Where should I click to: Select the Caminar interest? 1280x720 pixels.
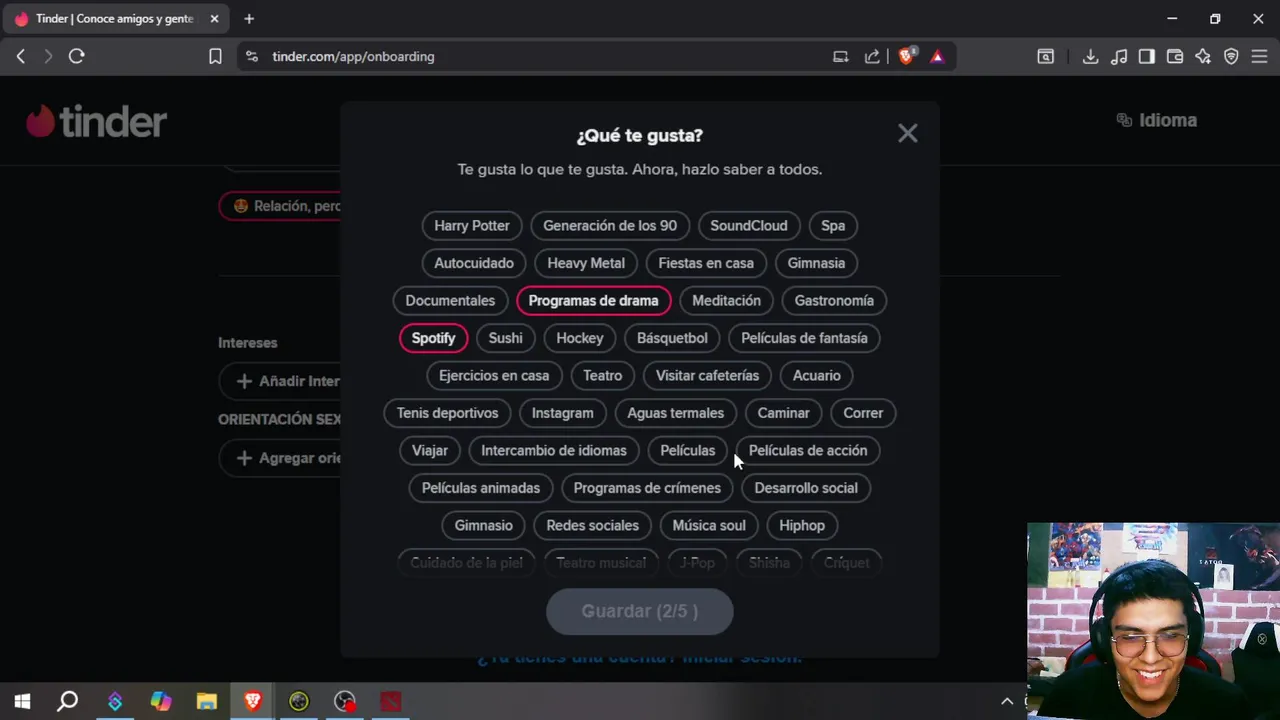(783, 413)
